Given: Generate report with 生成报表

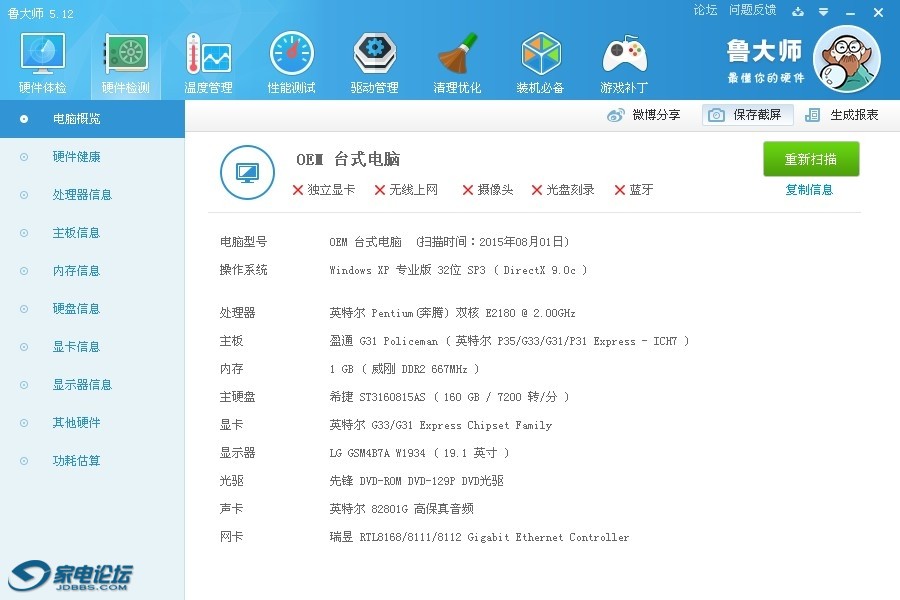Looking at the screenshot, I should [x=842, y=115].
